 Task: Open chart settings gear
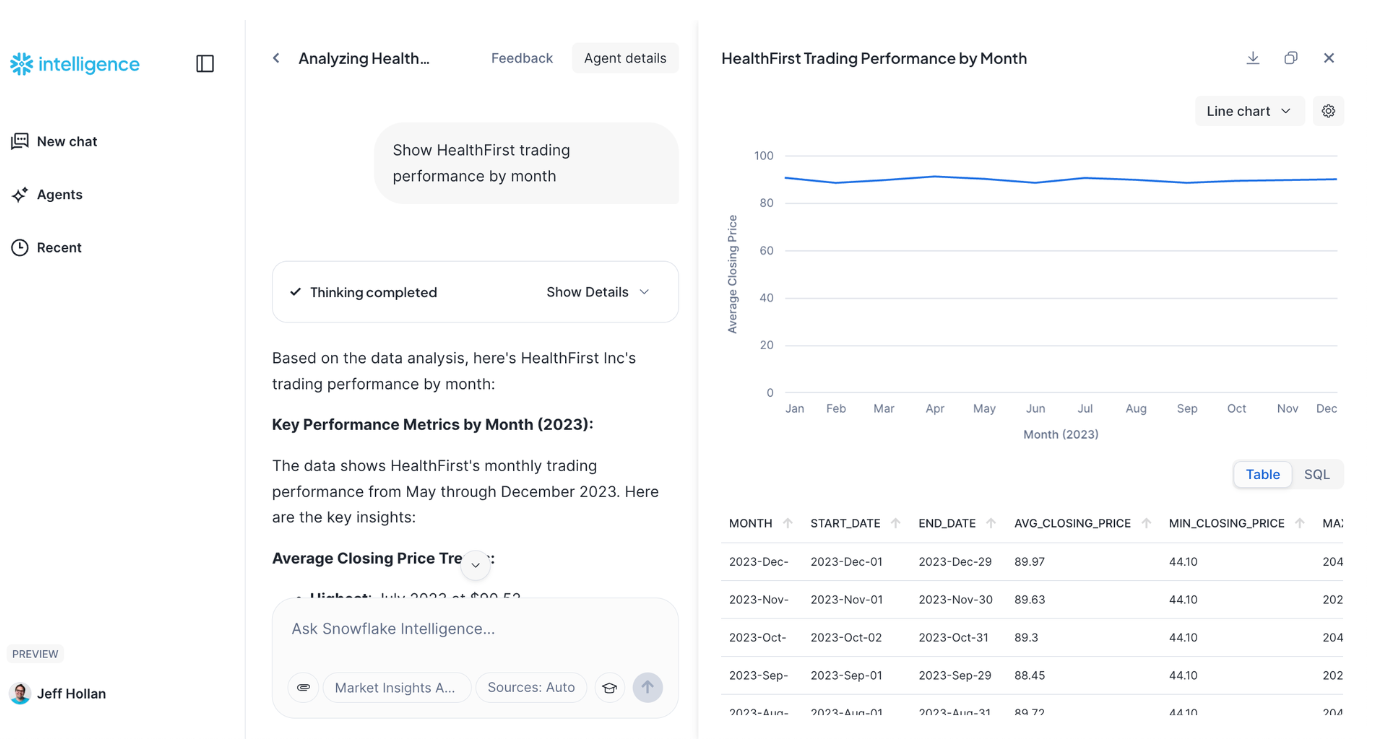[x=1328, y=111]
